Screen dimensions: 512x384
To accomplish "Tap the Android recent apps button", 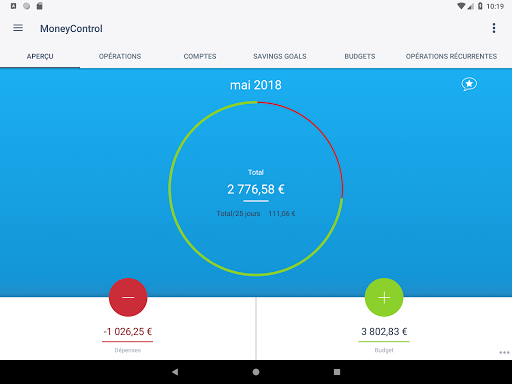I will [x=337, y=372].
